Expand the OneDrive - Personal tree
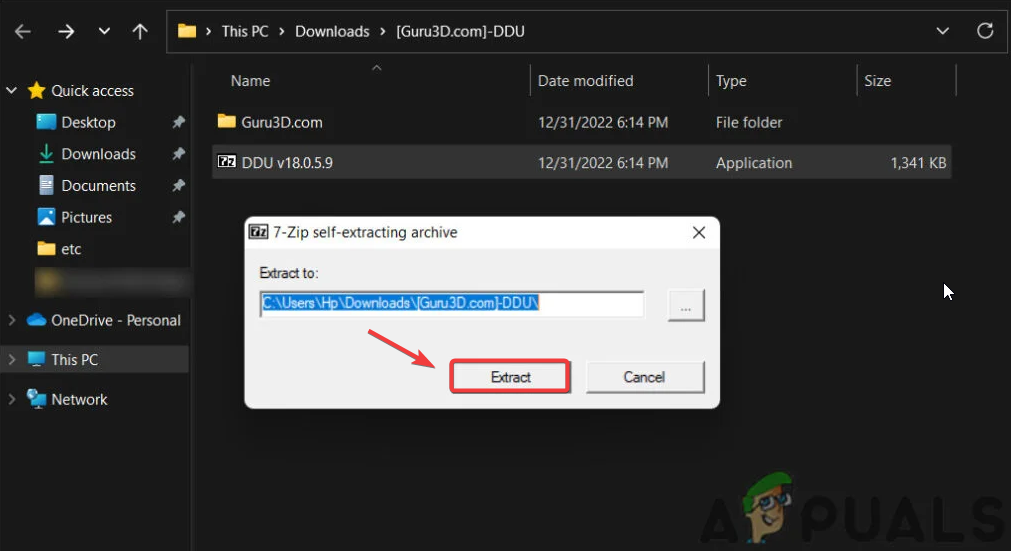The height and width of the screenshot is (551, 1011). [12, 320]
